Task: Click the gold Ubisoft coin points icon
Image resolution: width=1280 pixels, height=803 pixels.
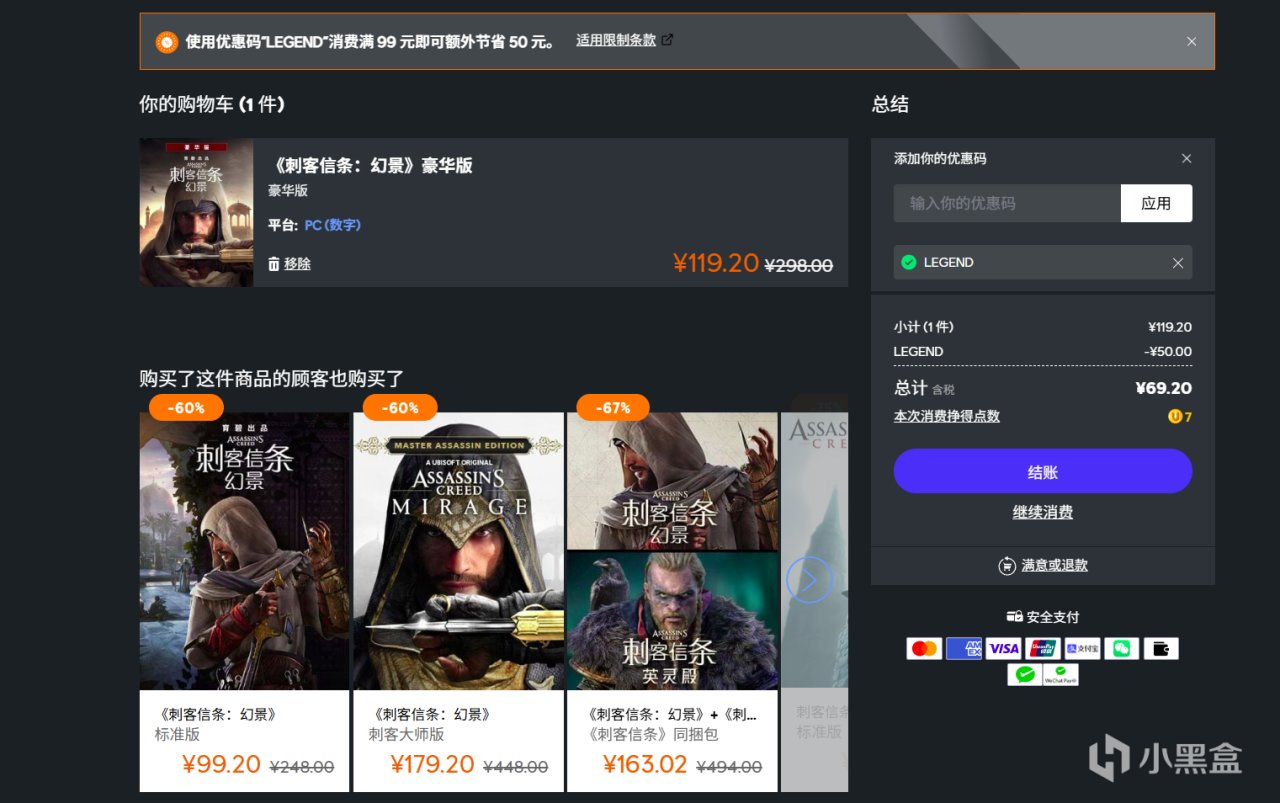Action: click(1174, 417)
